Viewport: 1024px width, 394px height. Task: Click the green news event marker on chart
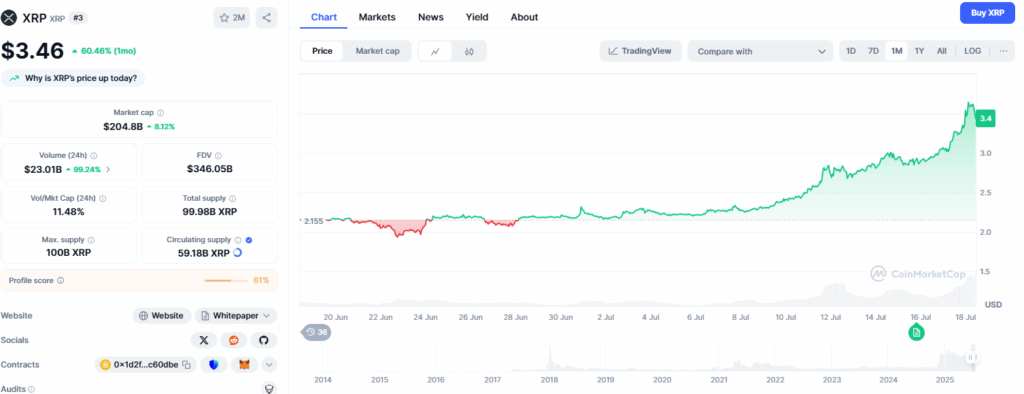pos(916,333)
